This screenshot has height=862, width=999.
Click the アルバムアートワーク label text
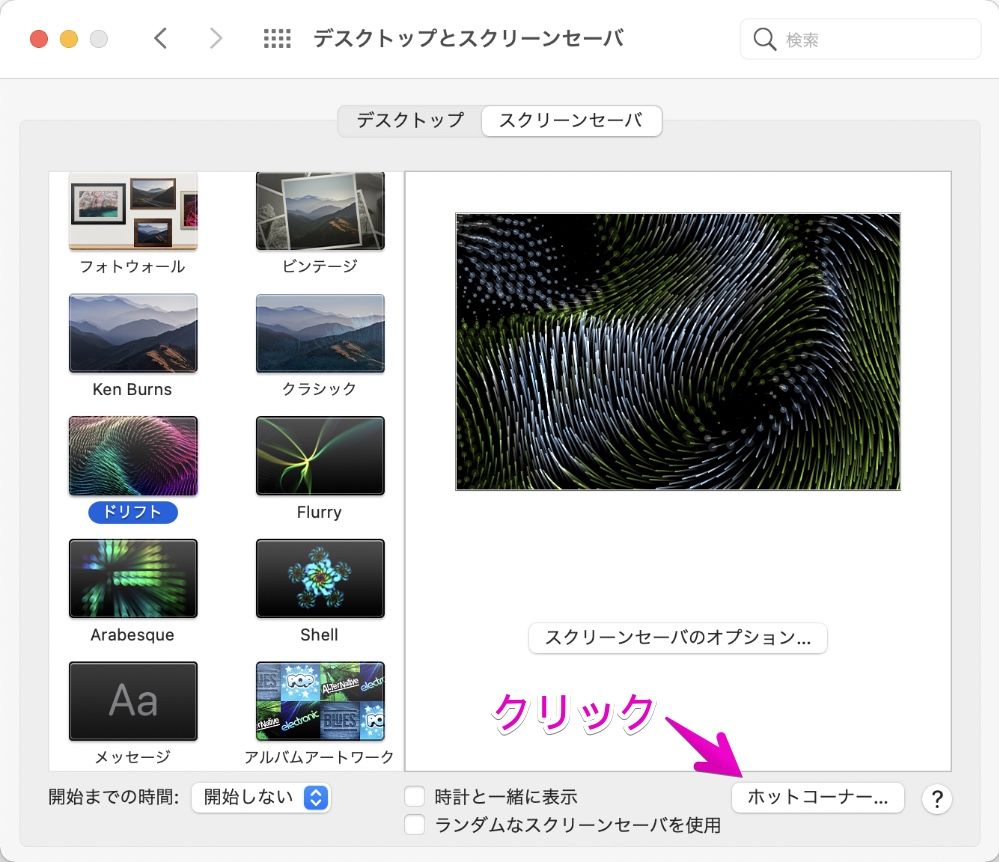319,757
